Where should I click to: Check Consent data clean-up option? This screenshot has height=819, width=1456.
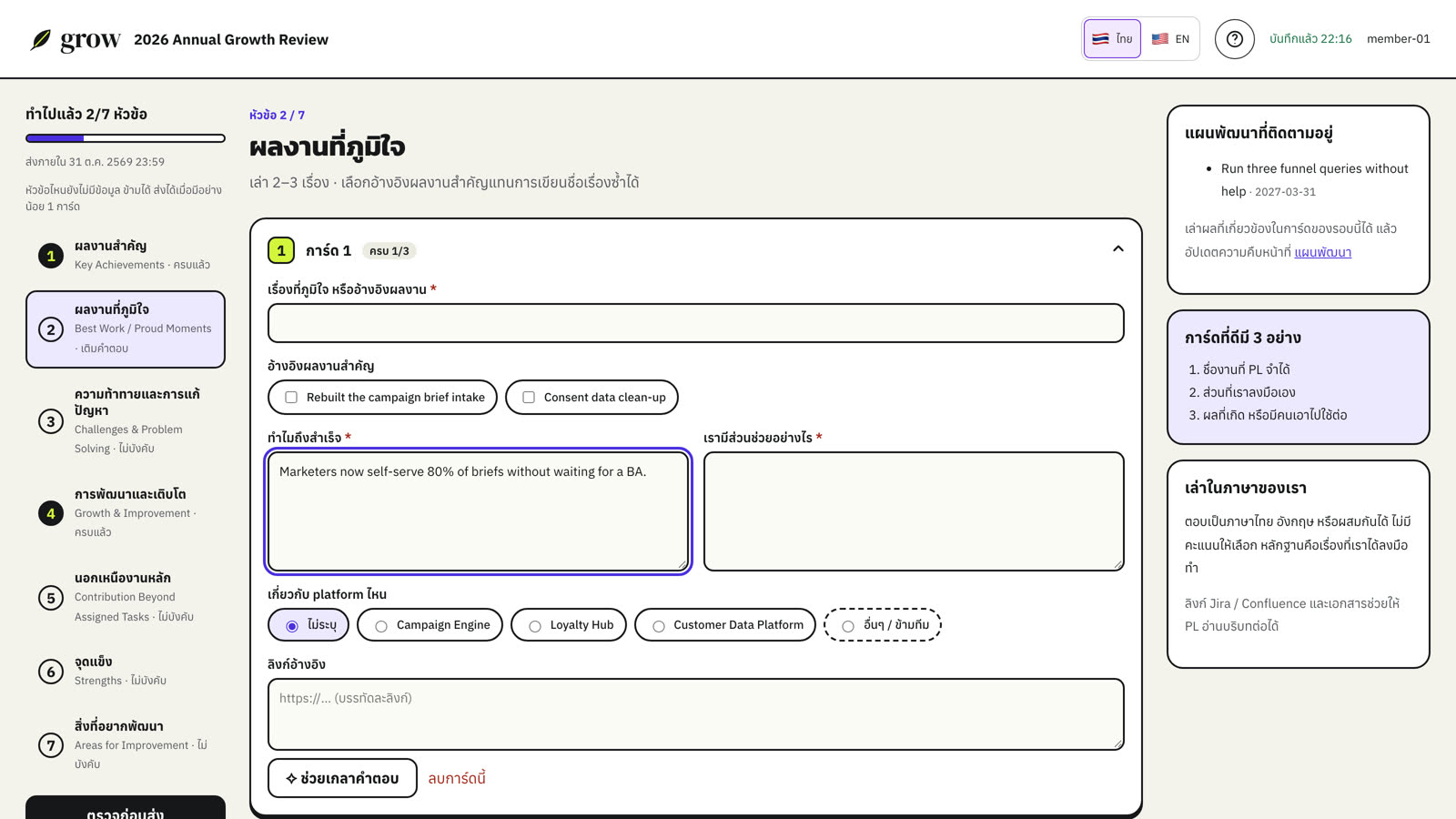click(592, 397)
